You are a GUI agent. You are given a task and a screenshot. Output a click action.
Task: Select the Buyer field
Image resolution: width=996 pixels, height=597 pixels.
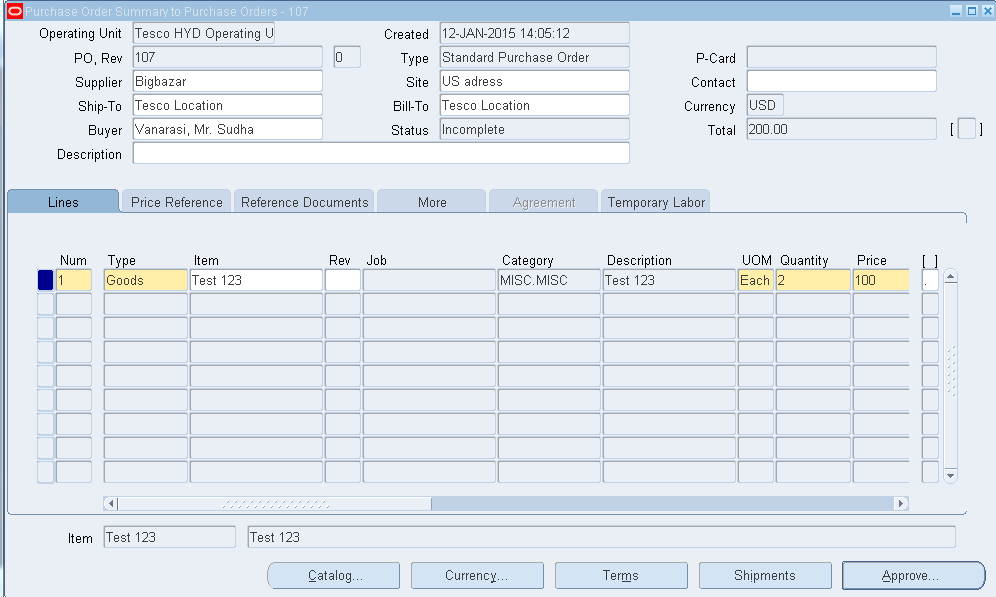tap(227, 130)
